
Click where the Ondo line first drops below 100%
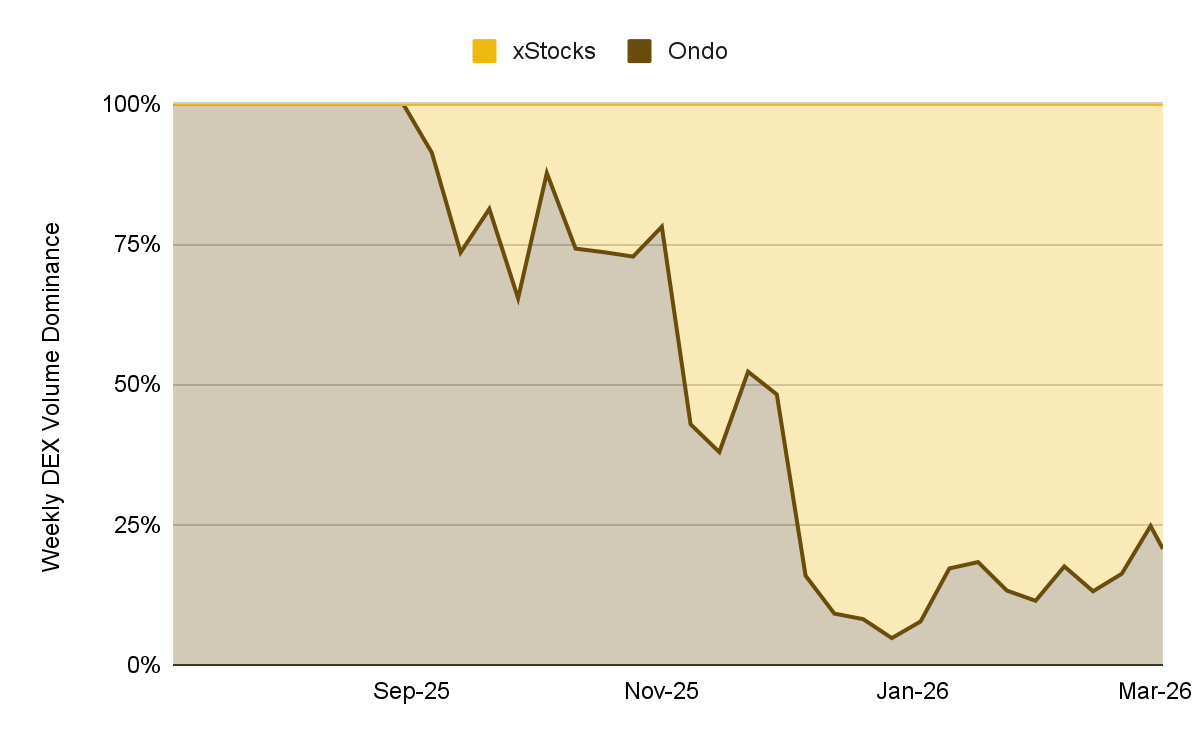click(404, 105)
